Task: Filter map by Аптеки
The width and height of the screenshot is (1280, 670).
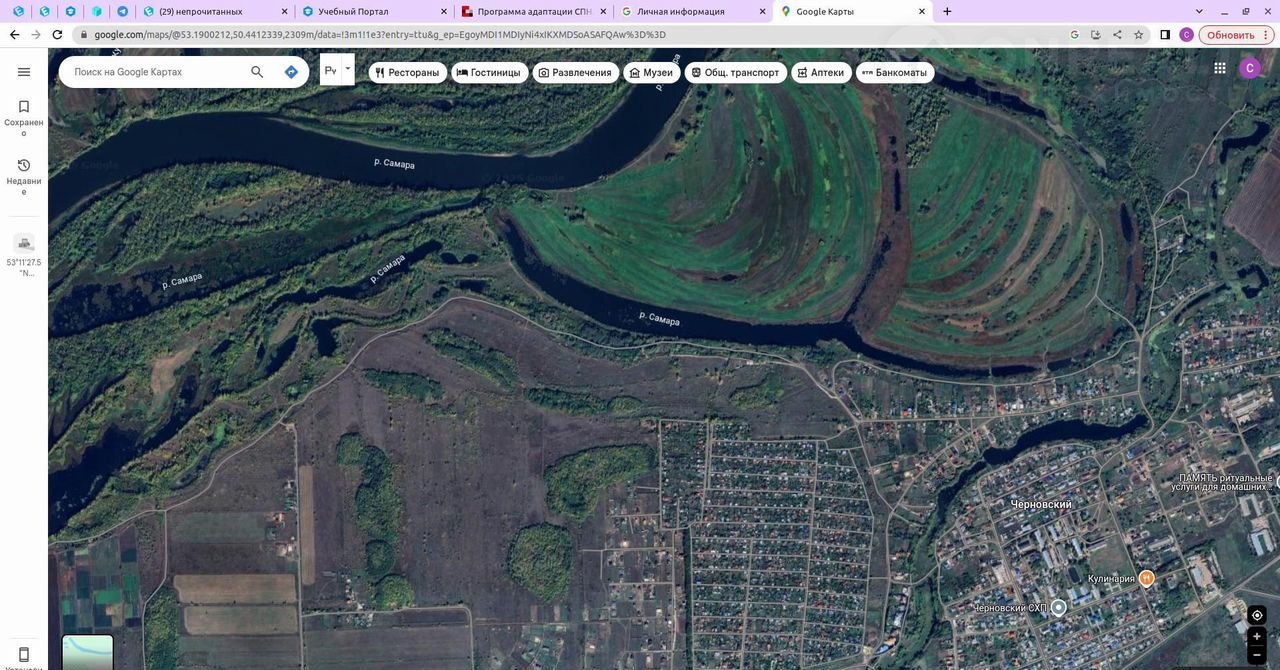Action: click(x=820, y=73)
